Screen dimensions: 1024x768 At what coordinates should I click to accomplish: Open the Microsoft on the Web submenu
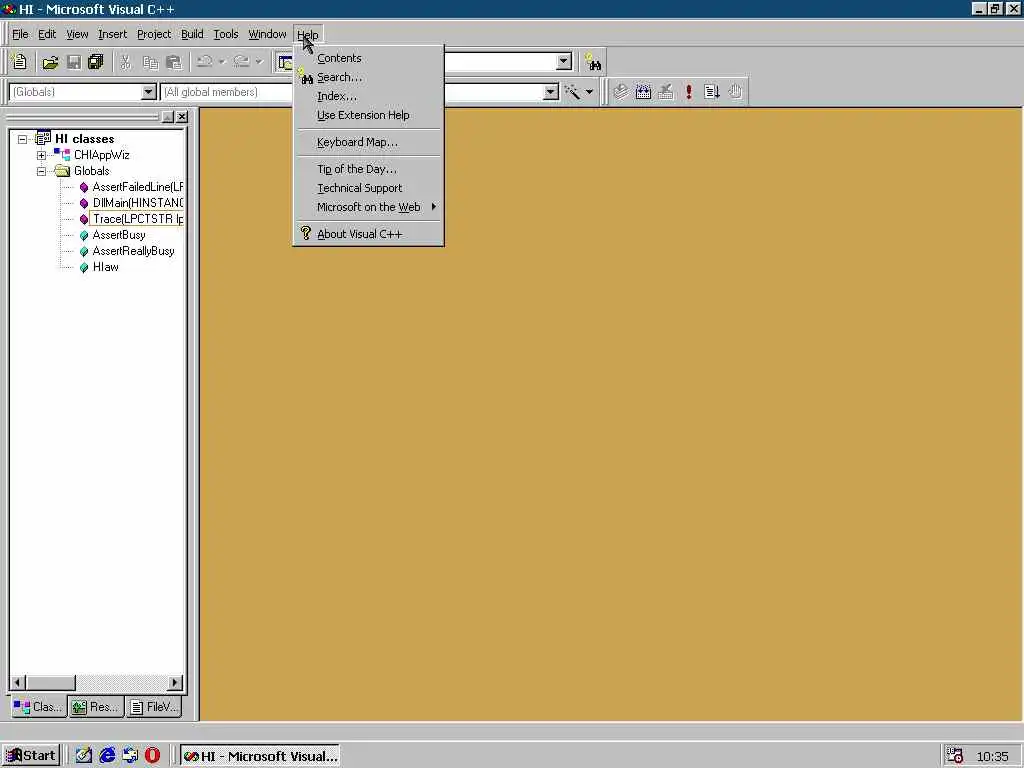point(369,207)
